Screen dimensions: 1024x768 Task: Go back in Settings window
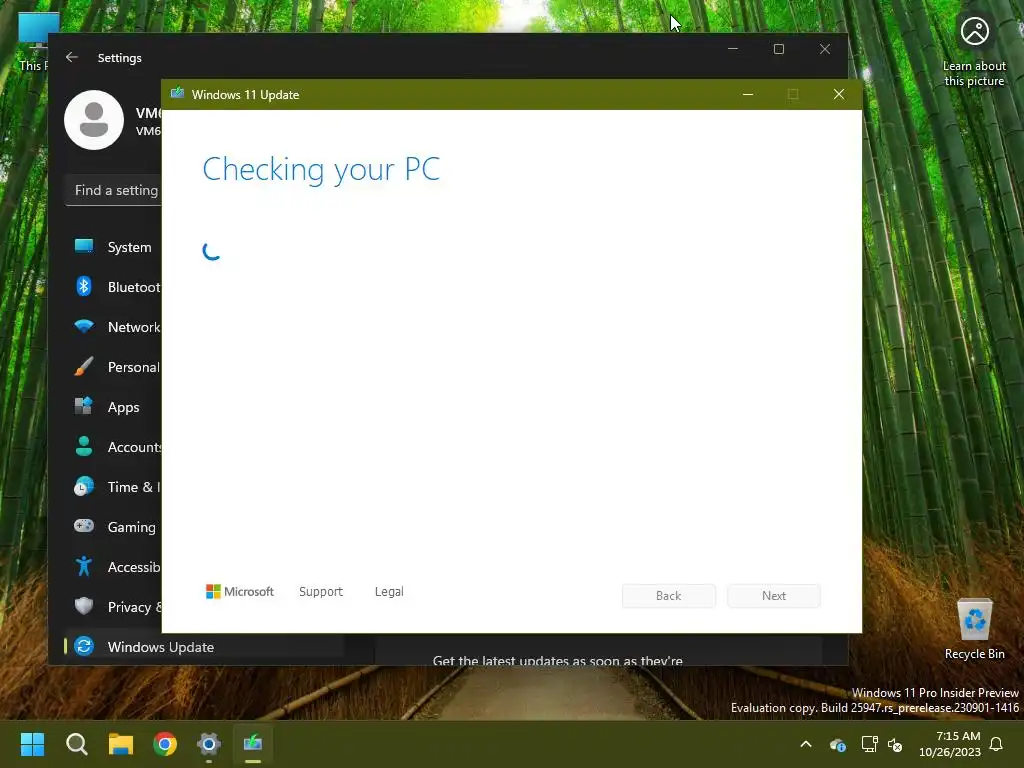pyautogui.click(x=72, y=57)
